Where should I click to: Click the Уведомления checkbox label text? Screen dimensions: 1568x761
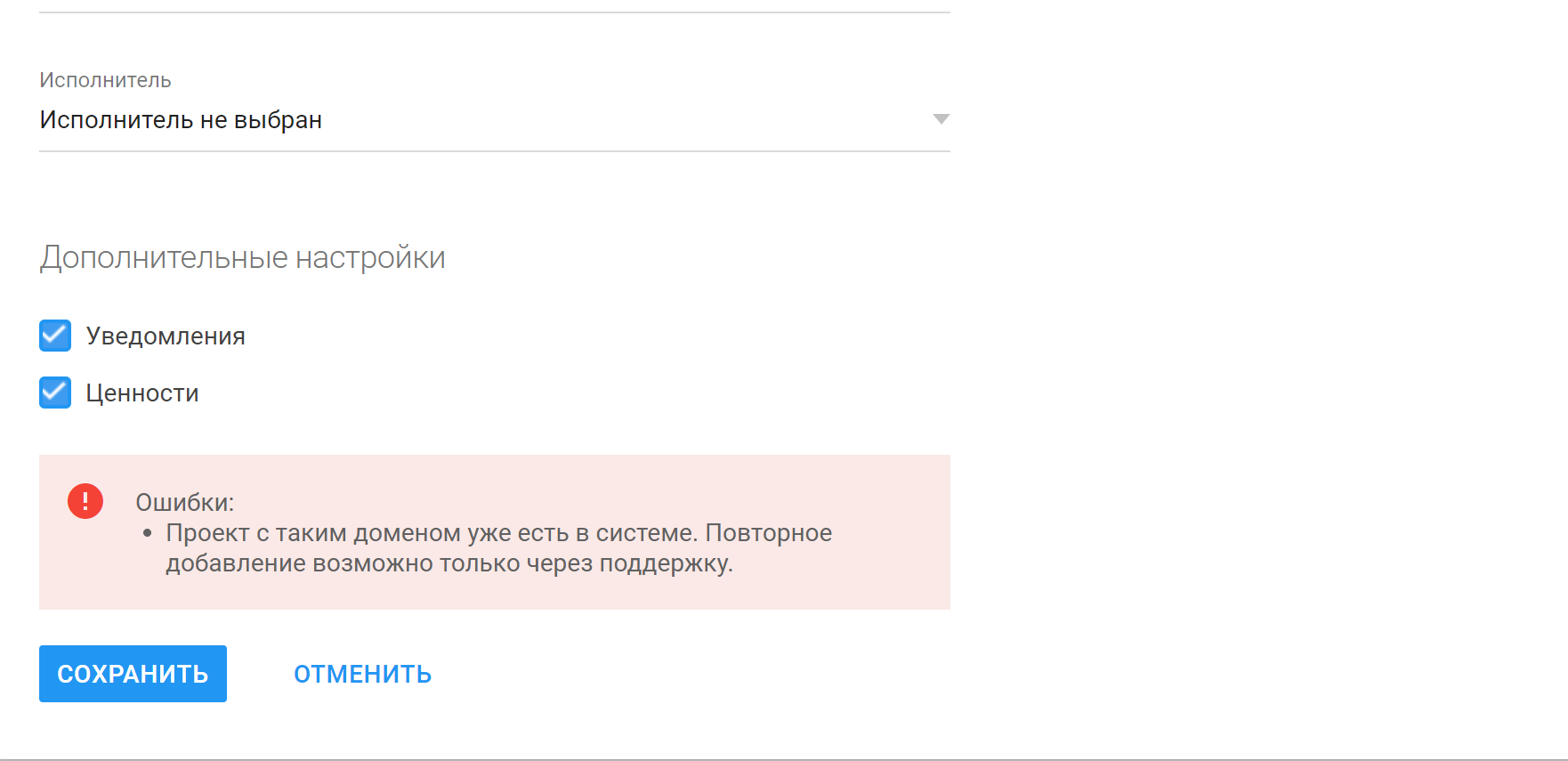point(166,336)
